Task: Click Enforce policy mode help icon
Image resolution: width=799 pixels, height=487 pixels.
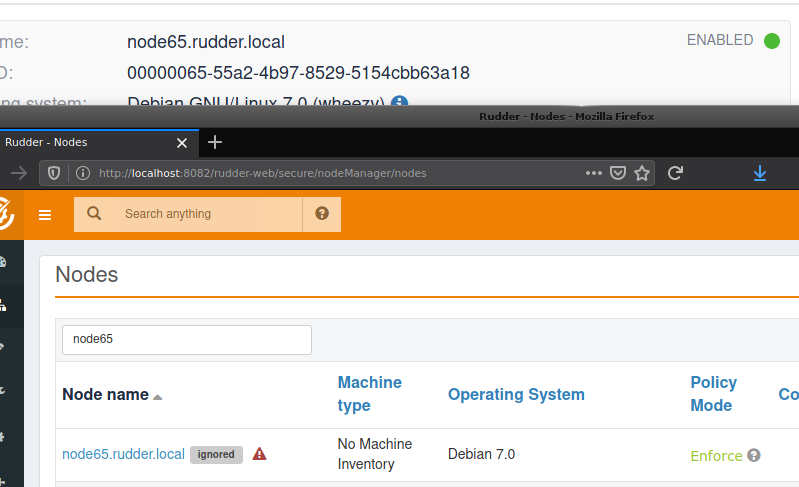Action: click(754, 455)
